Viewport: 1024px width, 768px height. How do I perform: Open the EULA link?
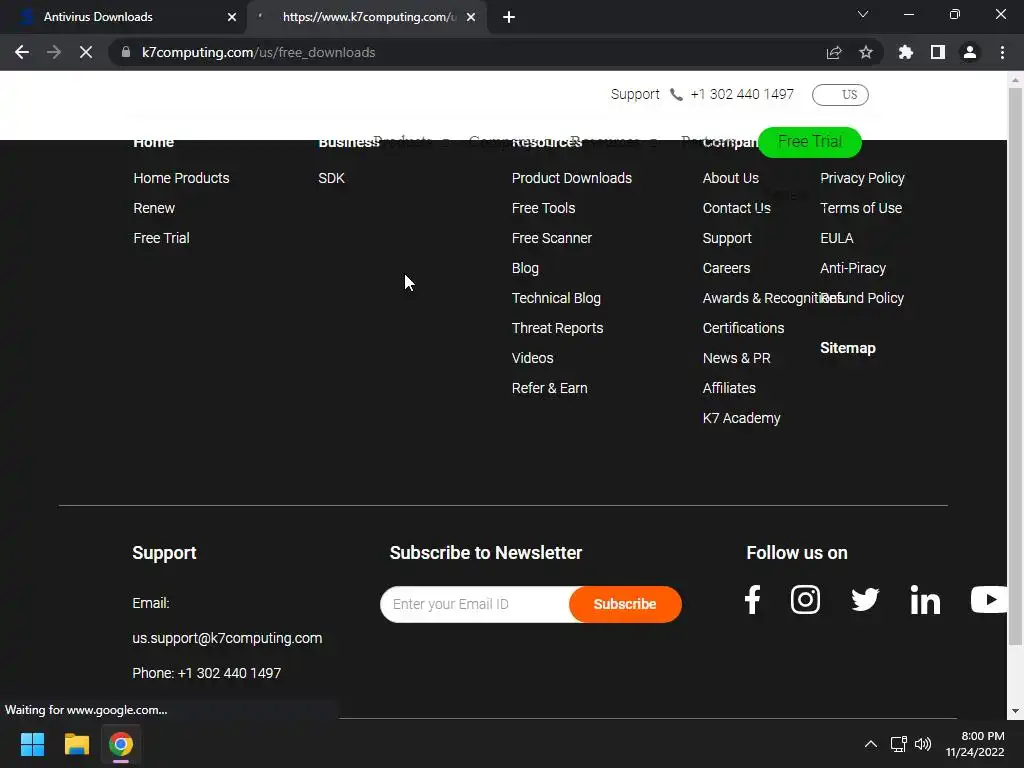click(x=837, y=238)
